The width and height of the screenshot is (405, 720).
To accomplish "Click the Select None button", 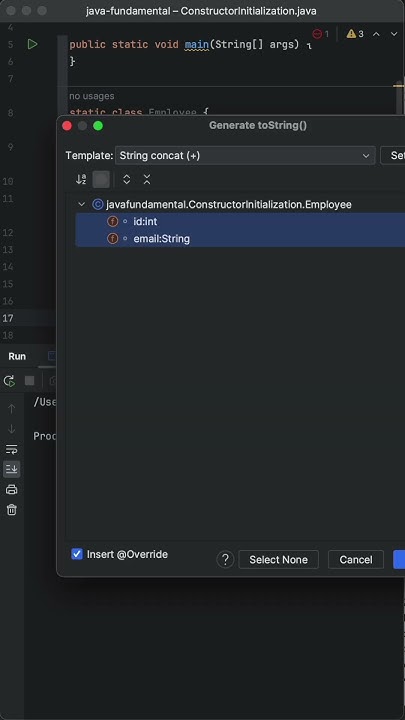I will click(278, 559).
